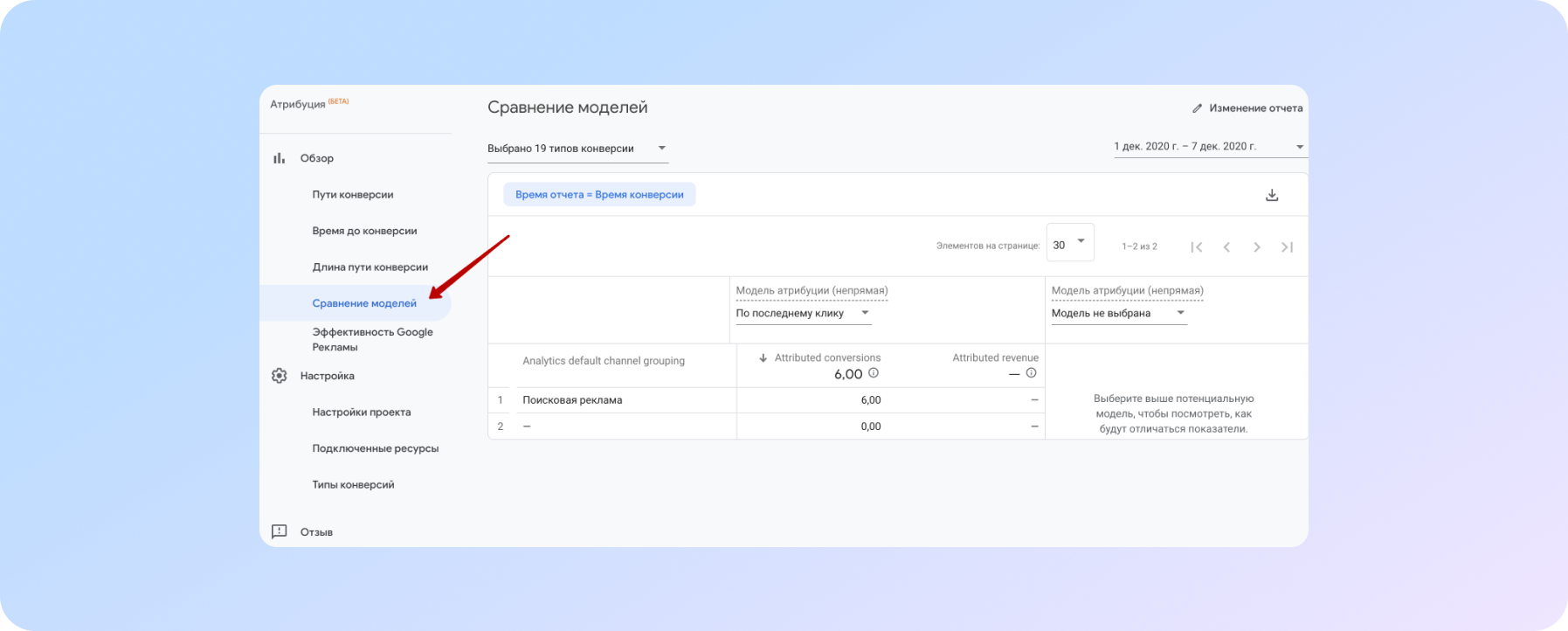The width and height of the screenshot is (1568, 631).
Task: Open Эффективность Google Рекламы report
Action: tap(373, 339)
